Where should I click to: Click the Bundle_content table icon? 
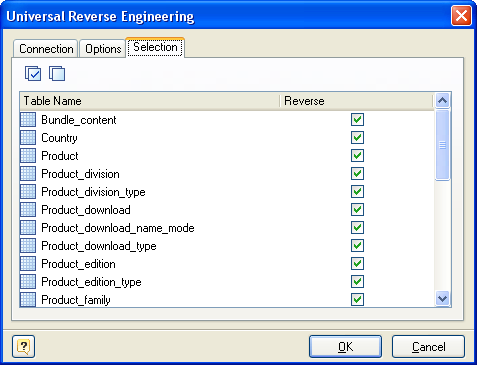click(28, 120)
